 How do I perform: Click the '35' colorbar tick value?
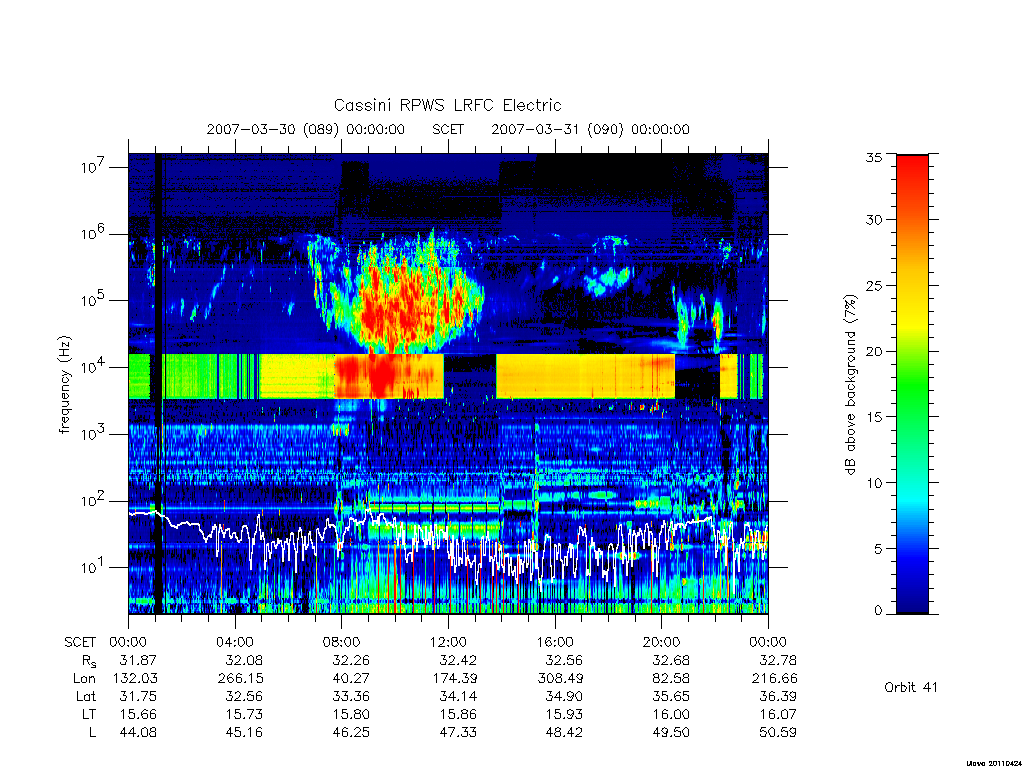point(873,157)
